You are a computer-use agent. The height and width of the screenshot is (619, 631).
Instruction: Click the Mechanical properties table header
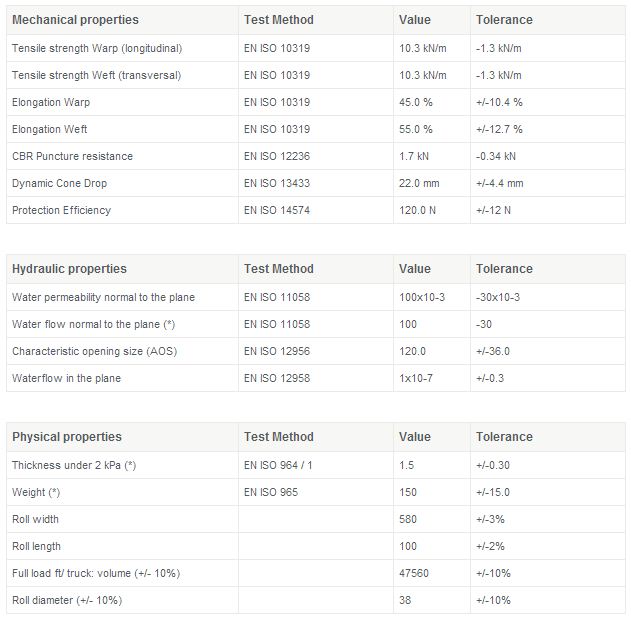pos(75,20)
